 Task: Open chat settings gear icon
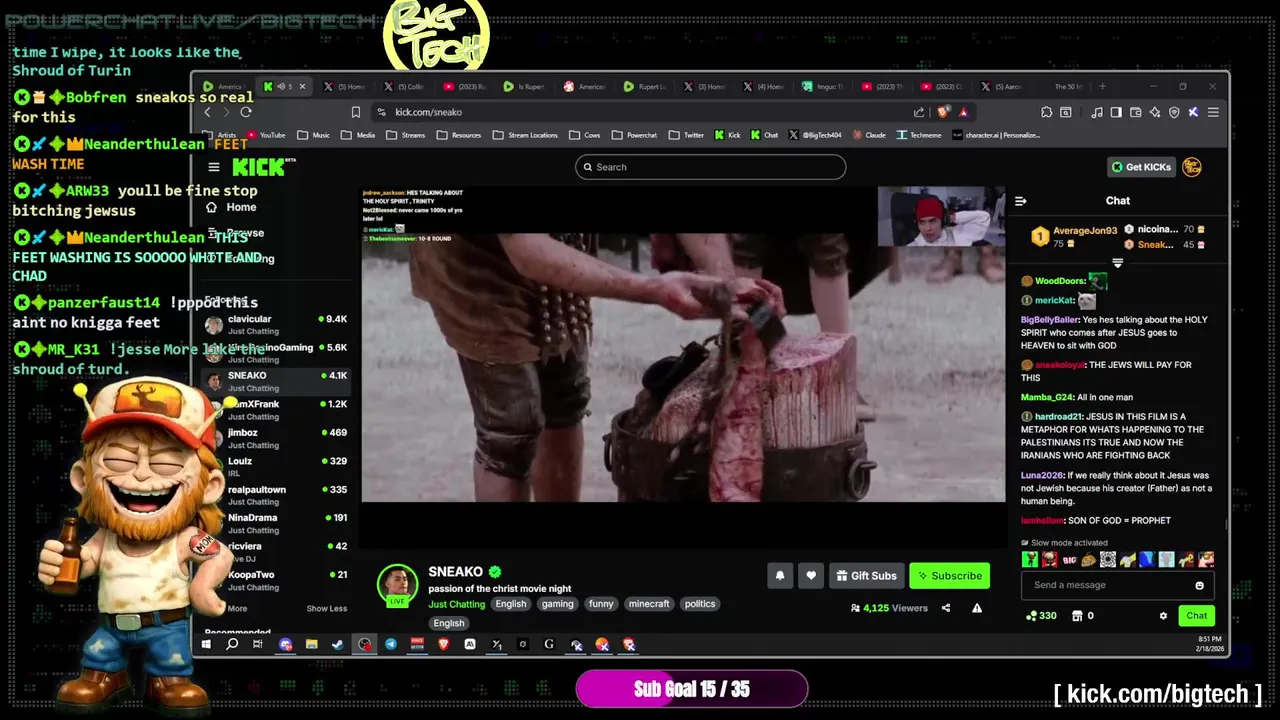[x=1163, y=616]
